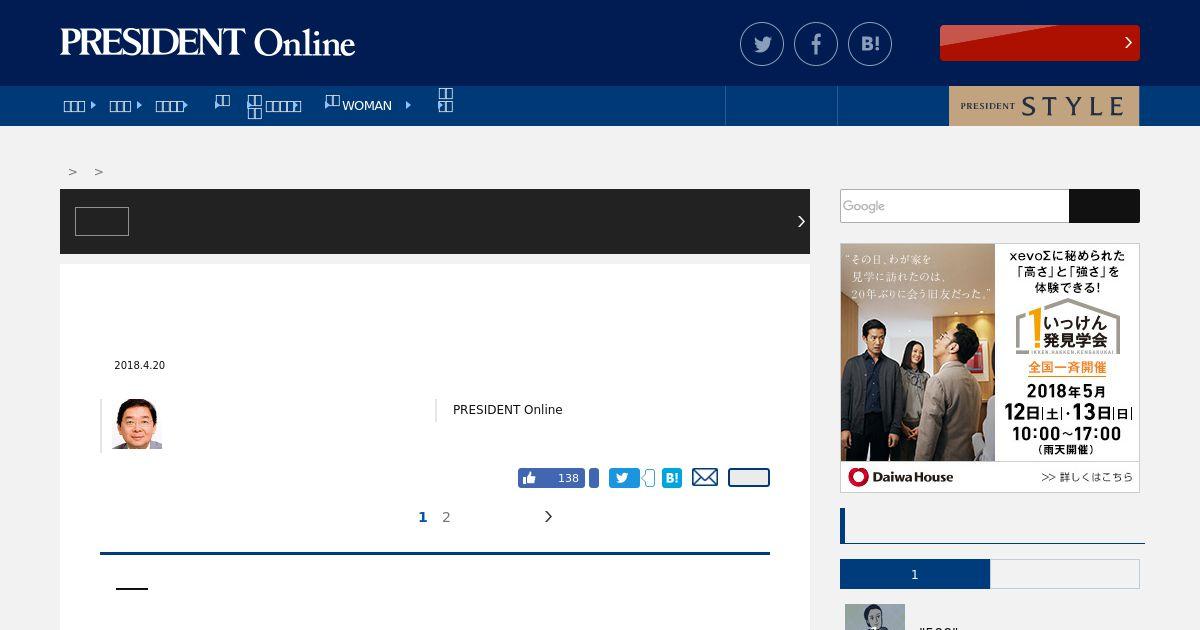This screenshot has height=630, width=1200.
Task: Click the Hatena B! circle icon in header
Action: tap(870, 44)
